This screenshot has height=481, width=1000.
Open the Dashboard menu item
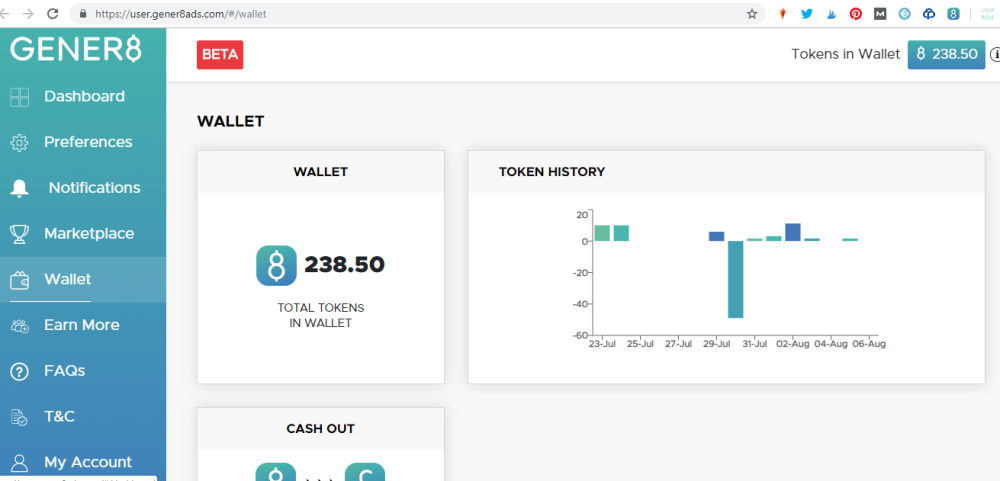pyautogui.click(x=84, y=96)
